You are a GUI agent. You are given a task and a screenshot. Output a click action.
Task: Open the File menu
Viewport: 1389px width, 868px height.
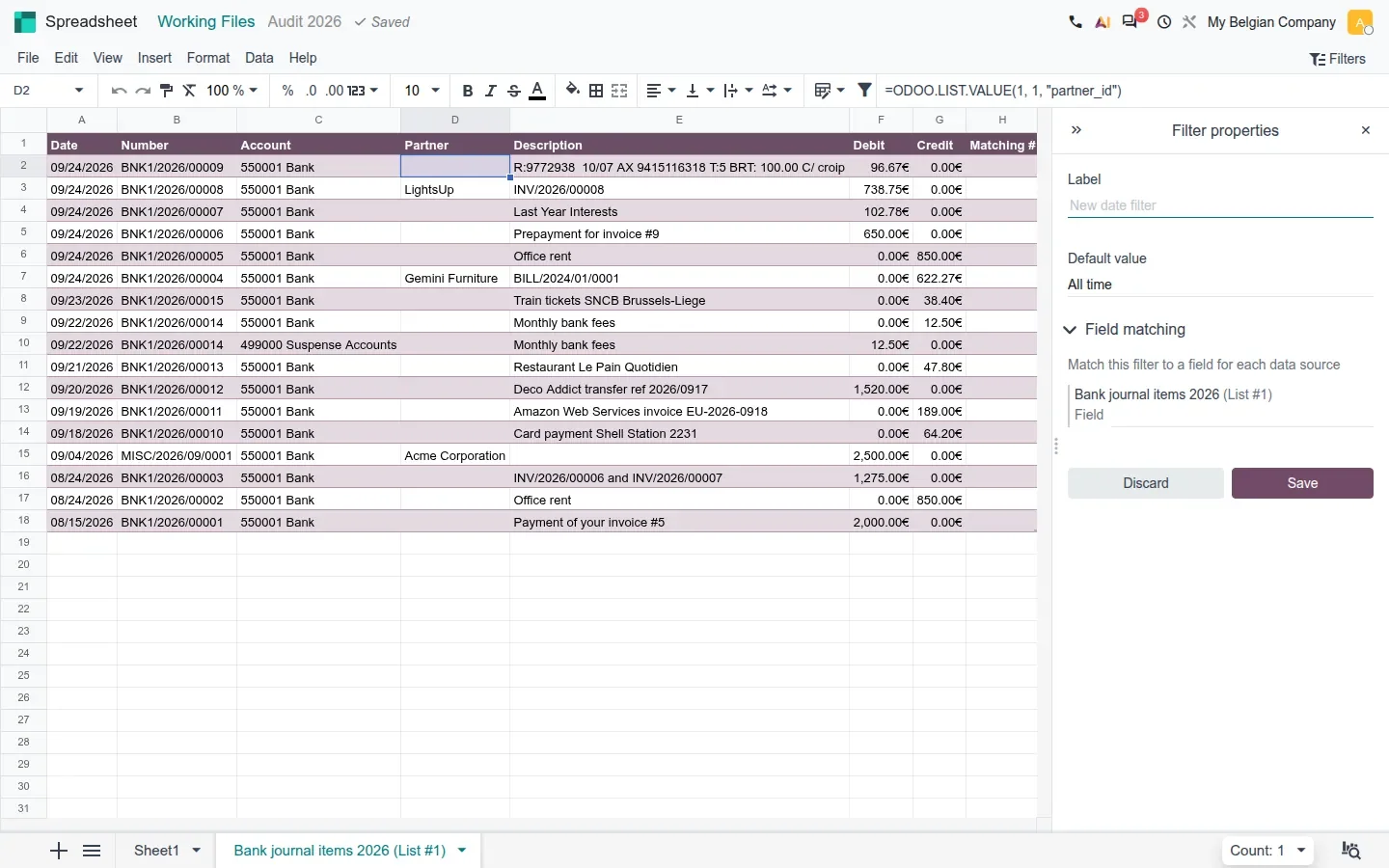click(x=28, y=58)
